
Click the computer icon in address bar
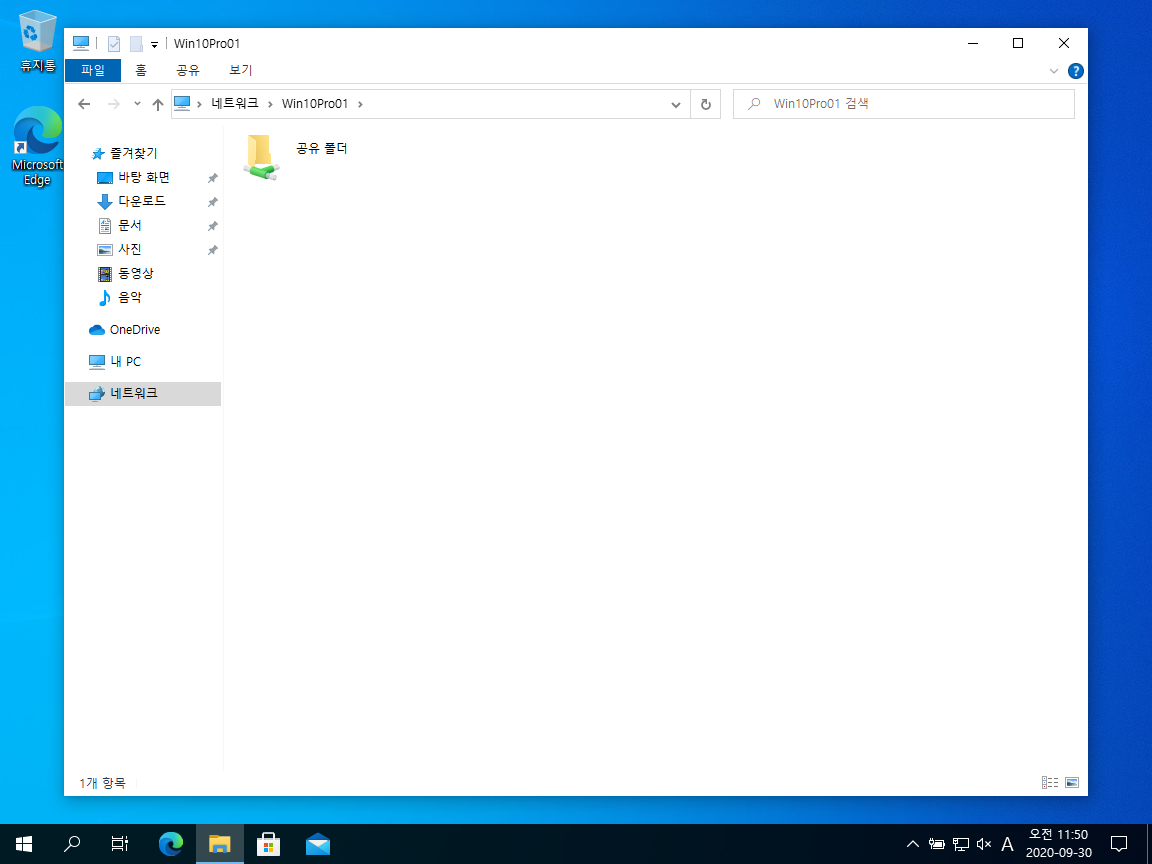tap(181, 104)
